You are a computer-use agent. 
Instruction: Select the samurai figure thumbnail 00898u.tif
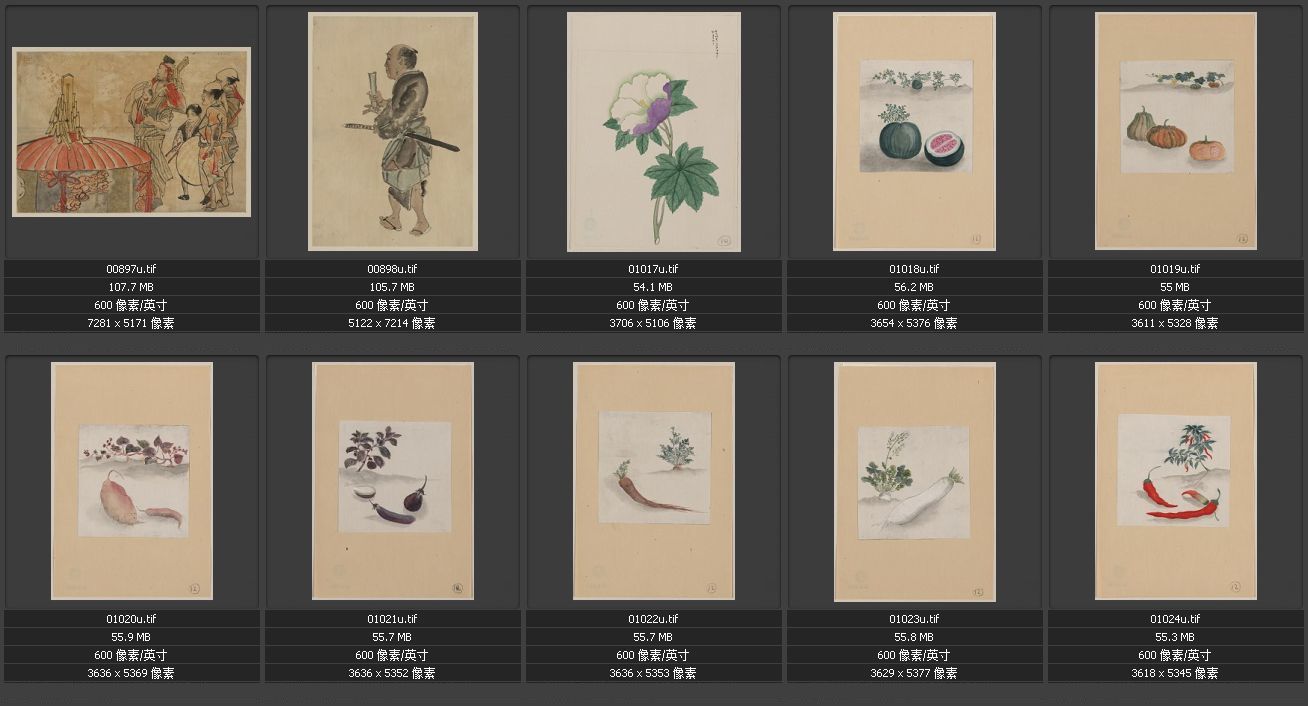[x=393, y=131]
